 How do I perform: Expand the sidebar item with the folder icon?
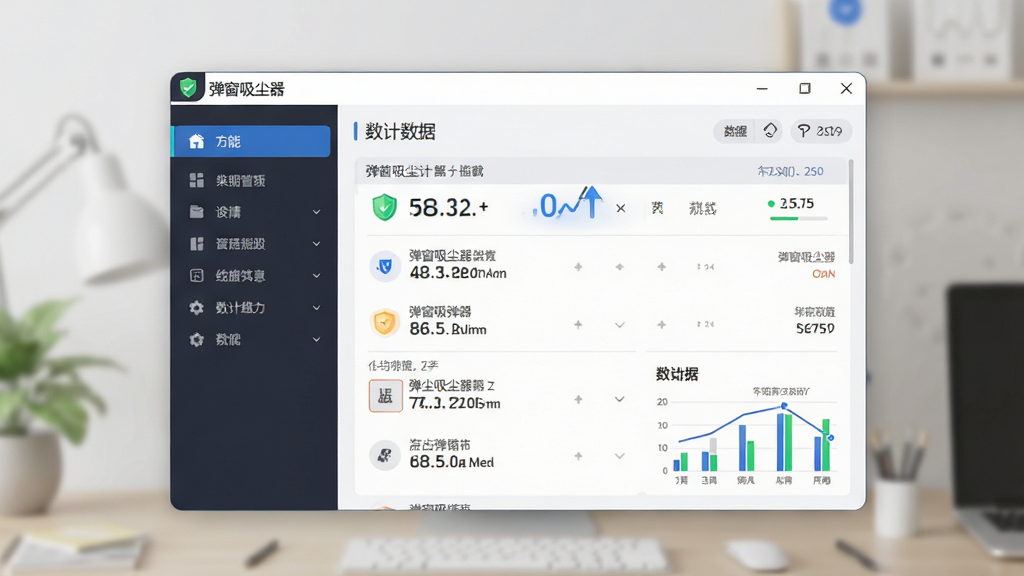317,212
